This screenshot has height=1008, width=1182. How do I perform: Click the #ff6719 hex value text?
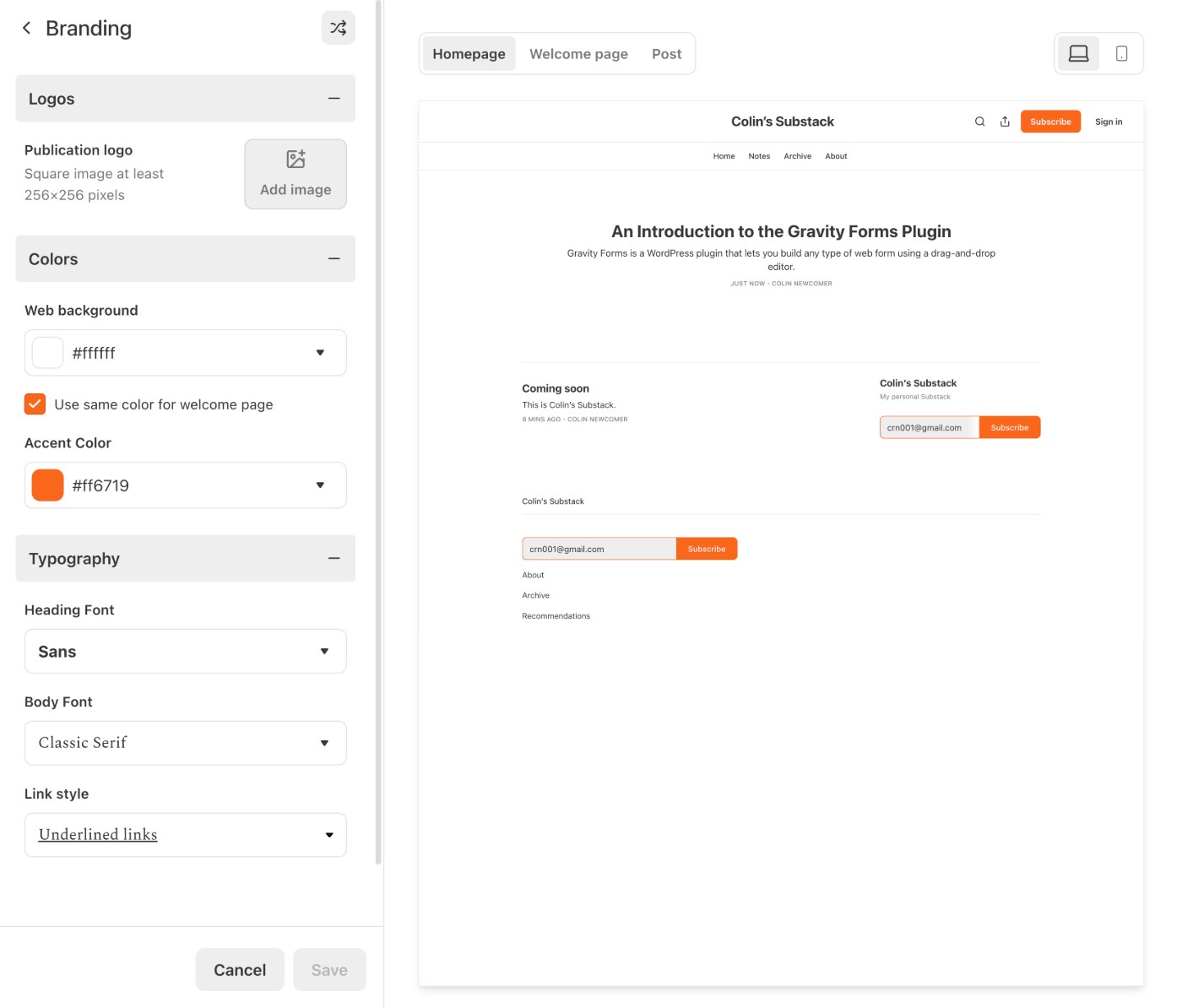tap(100, 485)
